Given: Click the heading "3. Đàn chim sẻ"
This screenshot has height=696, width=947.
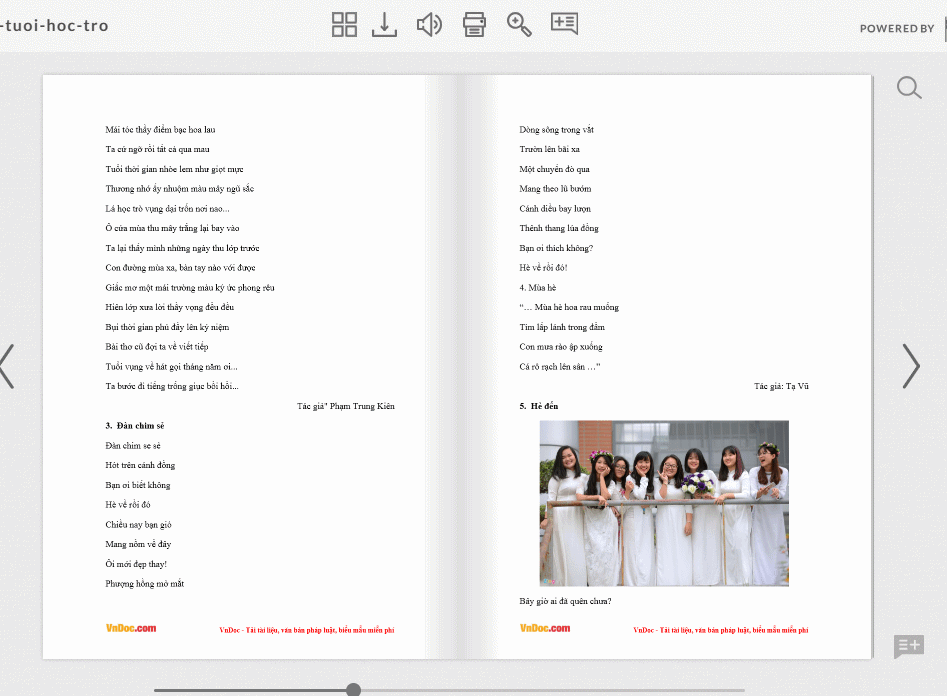Looking at the screenshot, I should [x=135, y=426].
